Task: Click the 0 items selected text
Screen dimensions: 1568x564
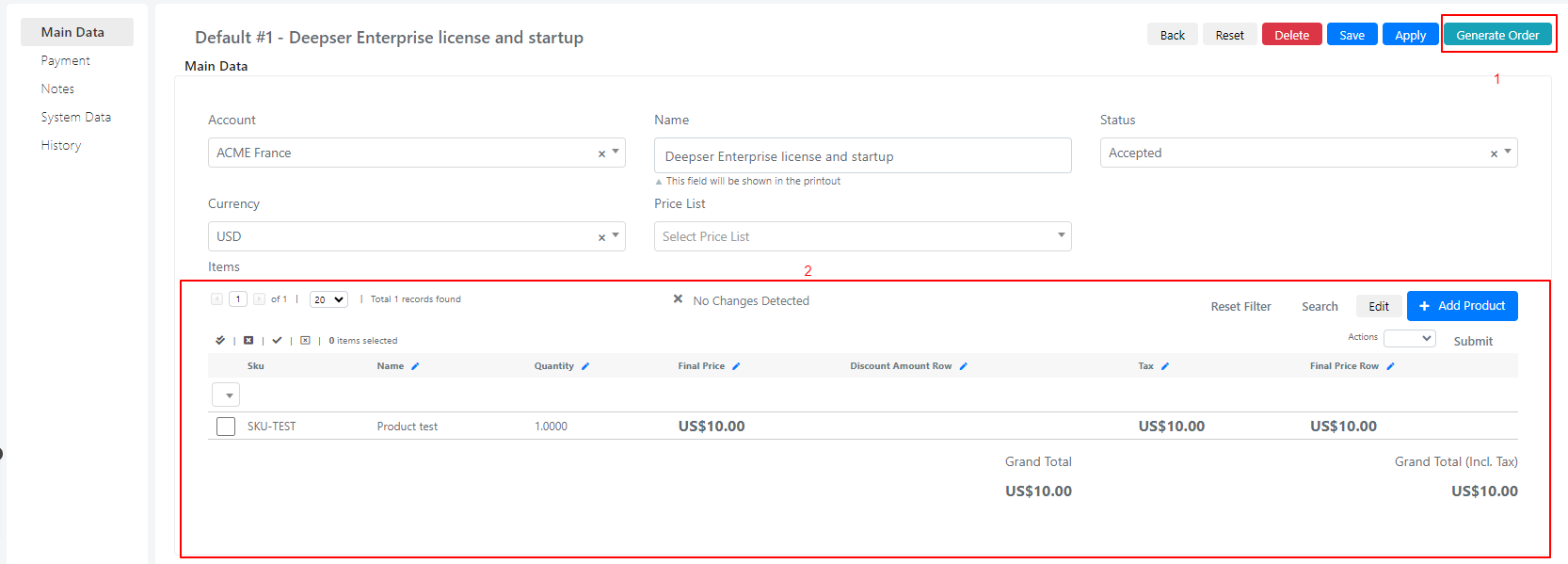Action: [362, 341]
